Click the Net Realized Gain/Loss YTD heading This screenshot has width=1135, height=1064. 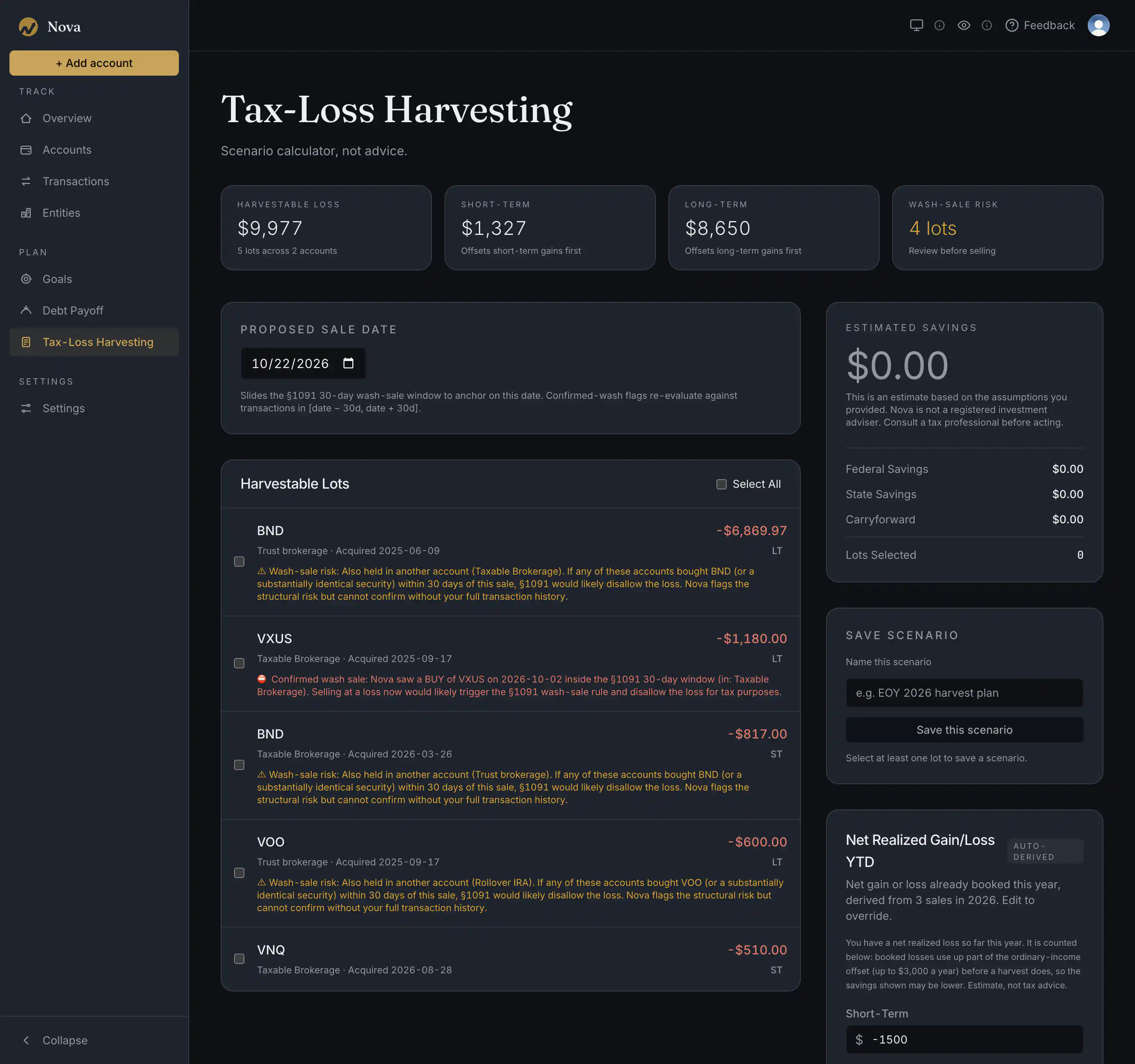coord(920,850)
